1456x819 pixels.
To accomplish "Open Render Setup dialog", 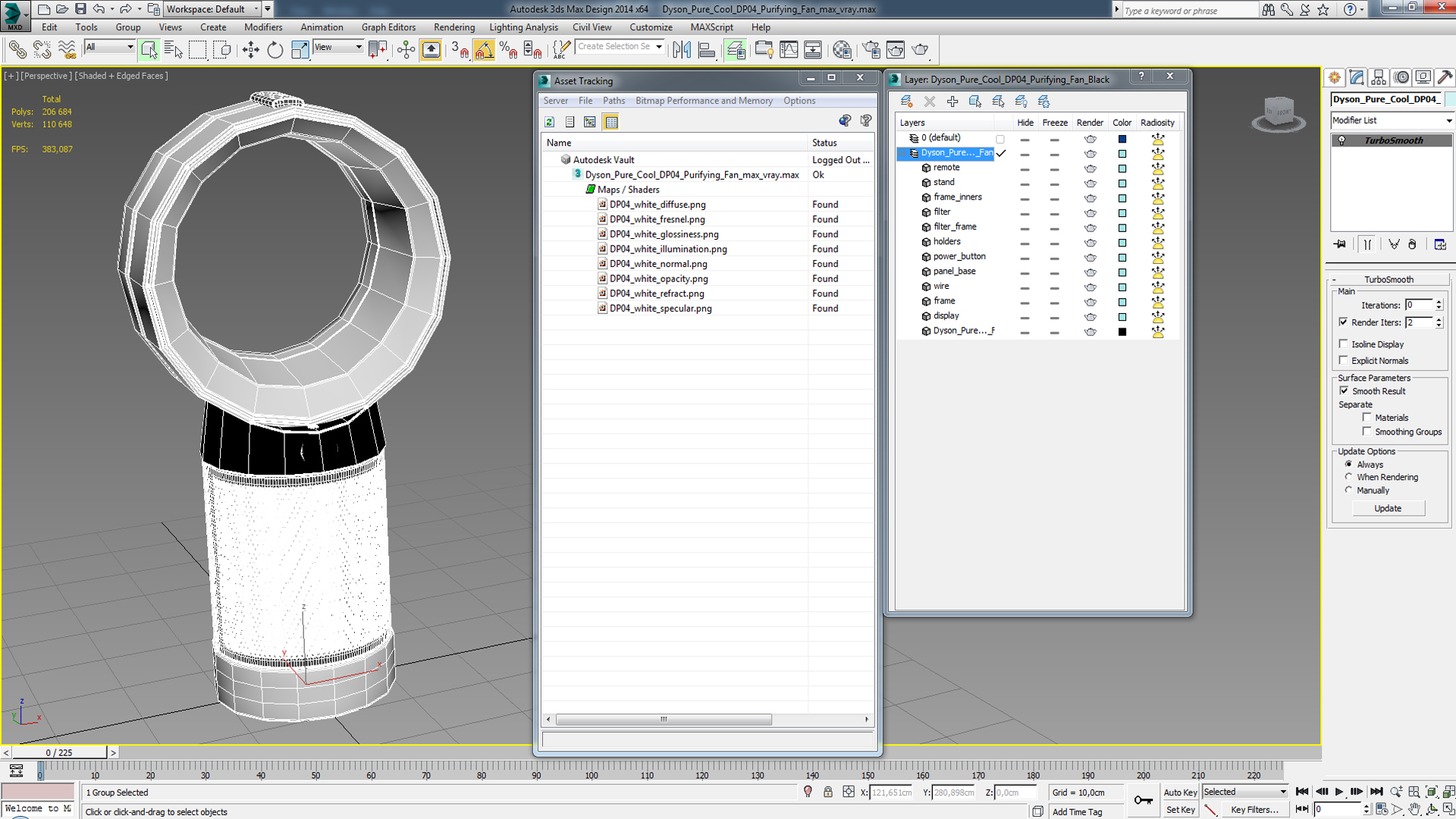I will click(871, 50).
